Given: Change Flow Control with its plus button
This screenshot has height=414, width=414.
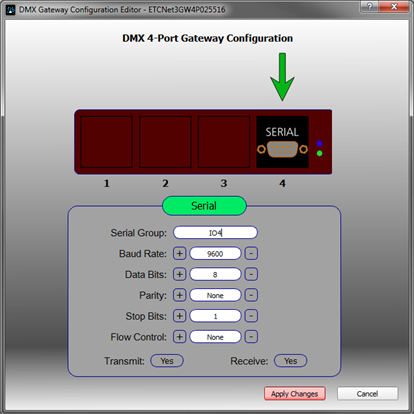Looking at the screenshot, I should pos(179,337).
